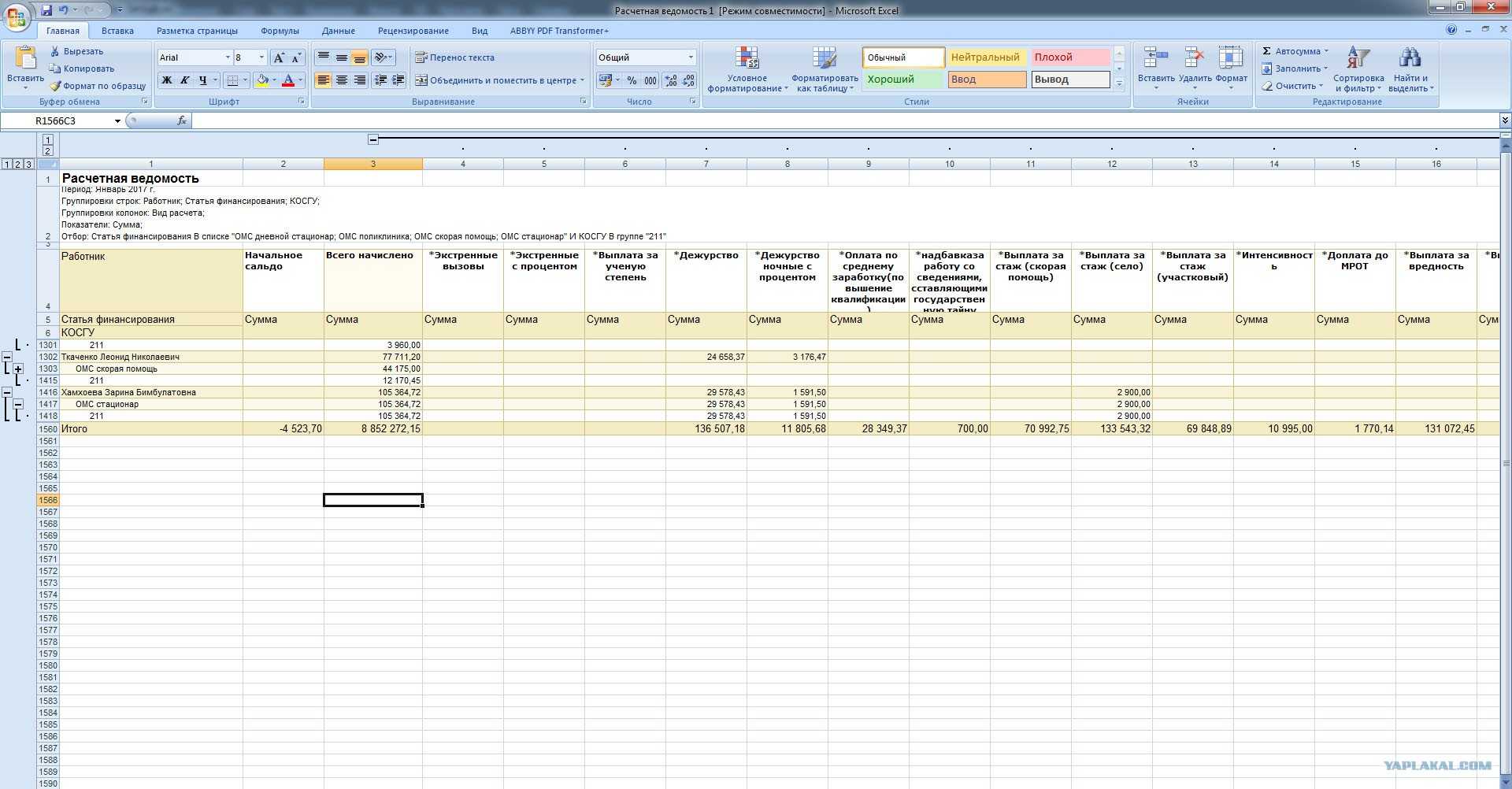The image size is (1512, 789).
Task: Click Удалить cells delete icon
Action: pyautogui.click(x=1195, y=59)
